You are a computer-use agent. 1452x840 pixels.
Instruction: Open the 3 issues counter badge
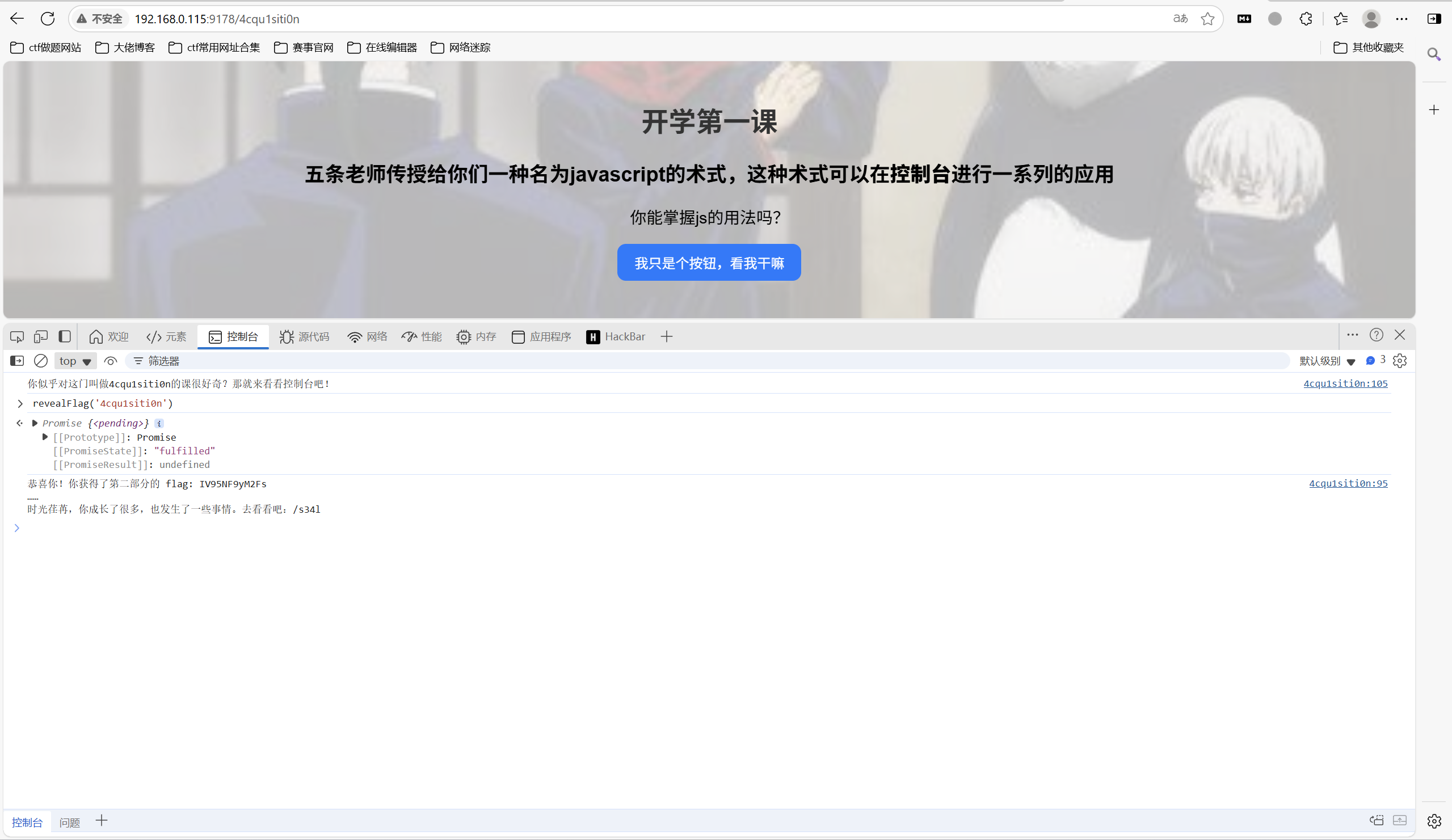tap(1375, 360)
